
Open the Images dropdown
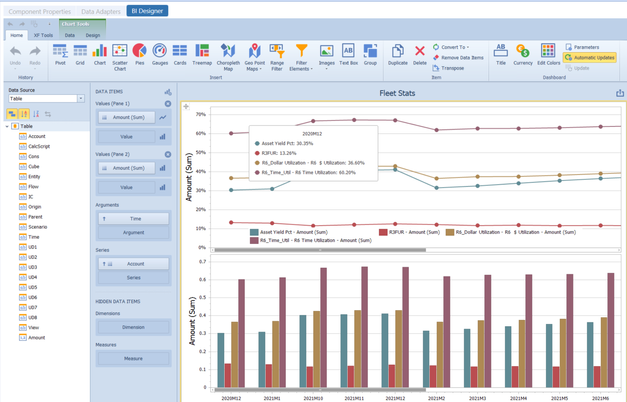(326, 57)
